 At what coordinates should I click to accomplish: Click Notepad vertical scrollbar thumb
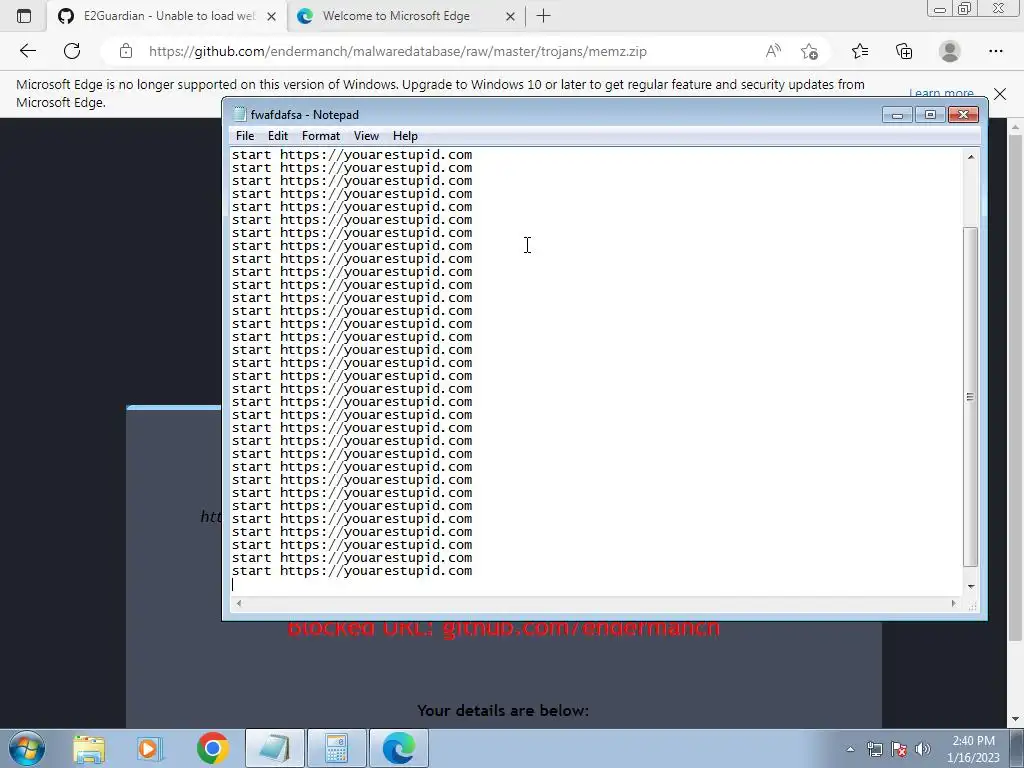[970, 396]
